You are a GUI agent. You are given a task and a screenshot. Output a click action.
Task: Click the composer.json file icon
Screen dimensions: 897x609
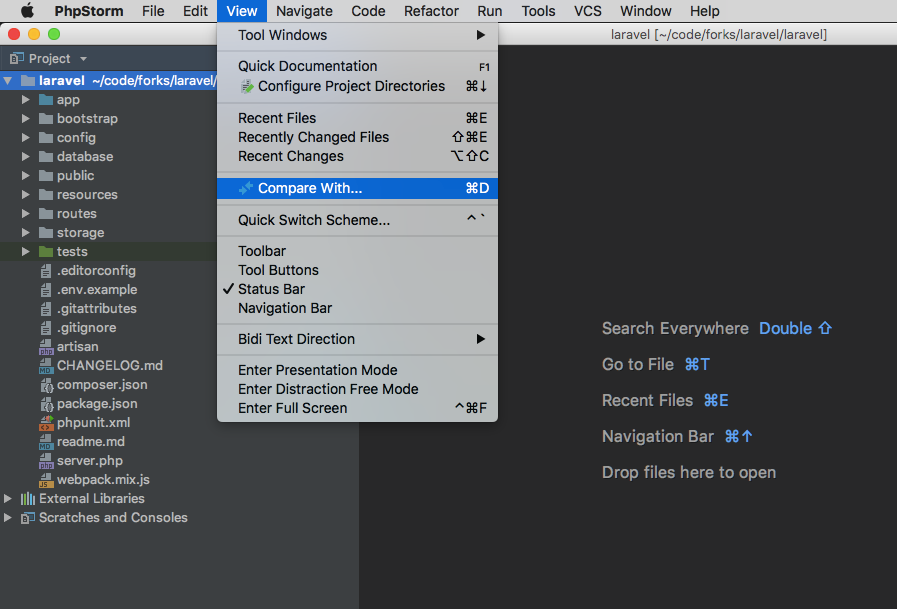coord(46,385)
